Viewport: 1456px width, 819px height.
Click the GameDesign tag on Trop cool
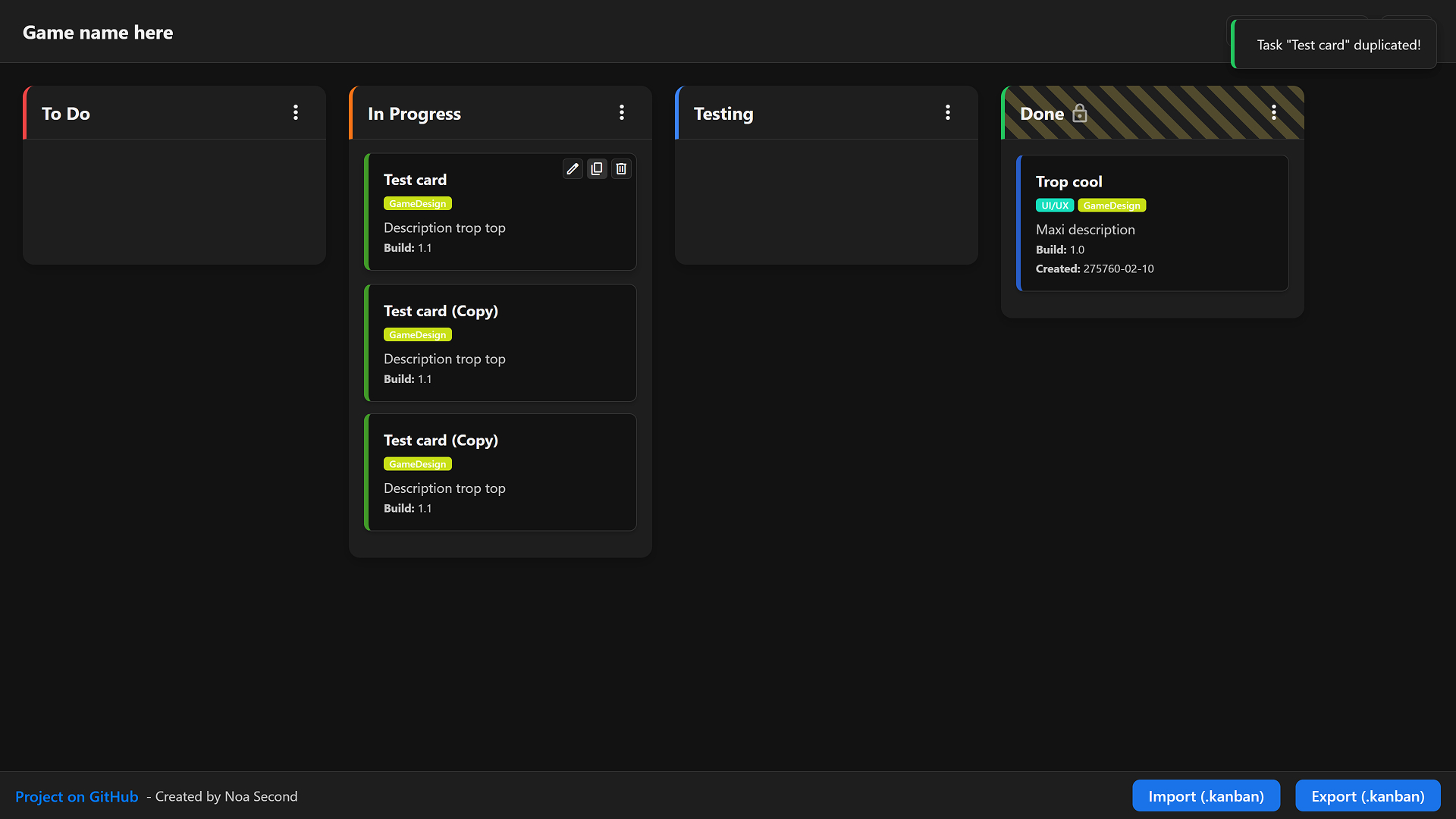point(1111,206)
